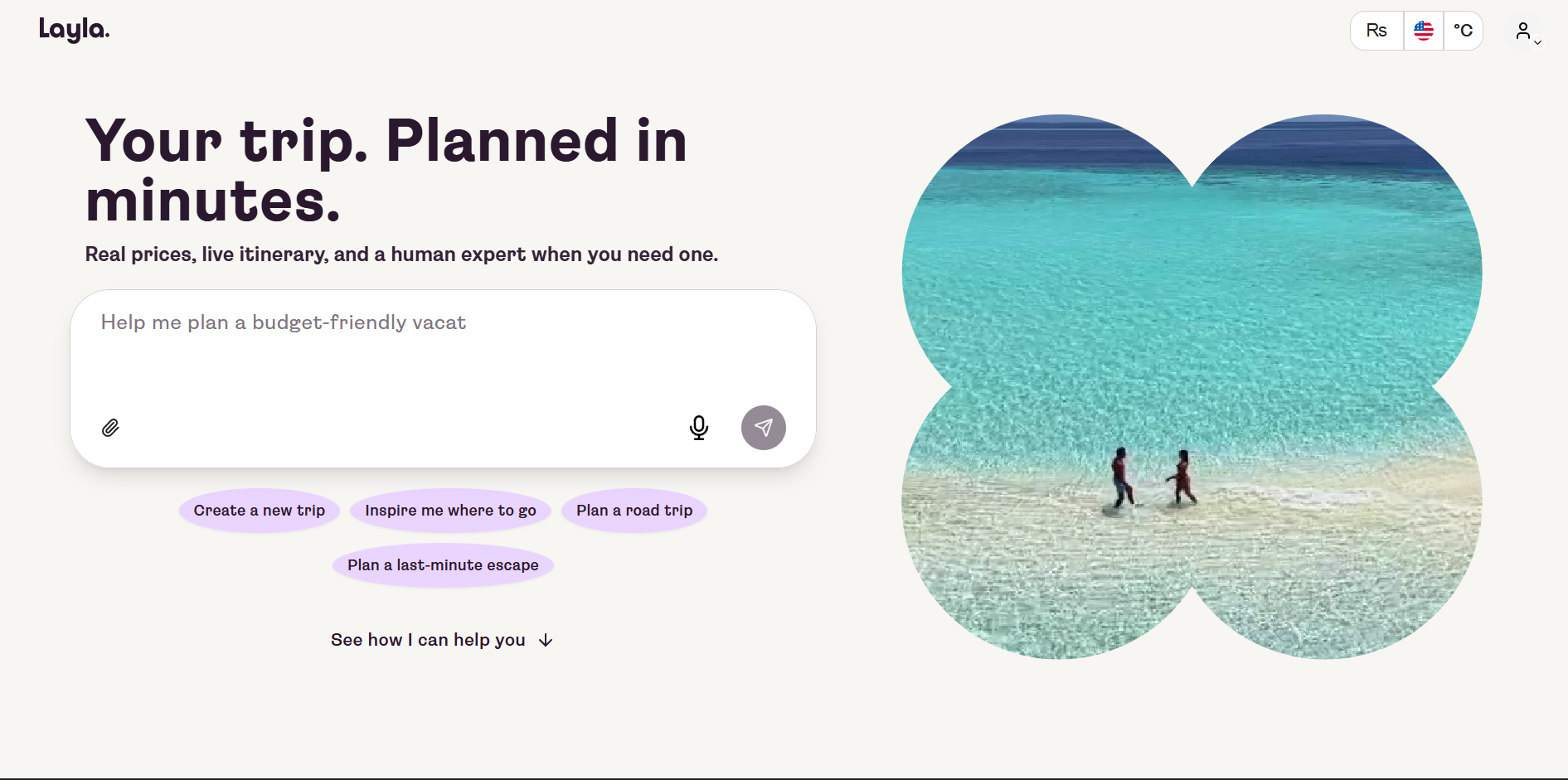Click the "Real prices, live itinerary" subtitle text
Viewport: 1568px width, 780px height.
tap(401, 254)
